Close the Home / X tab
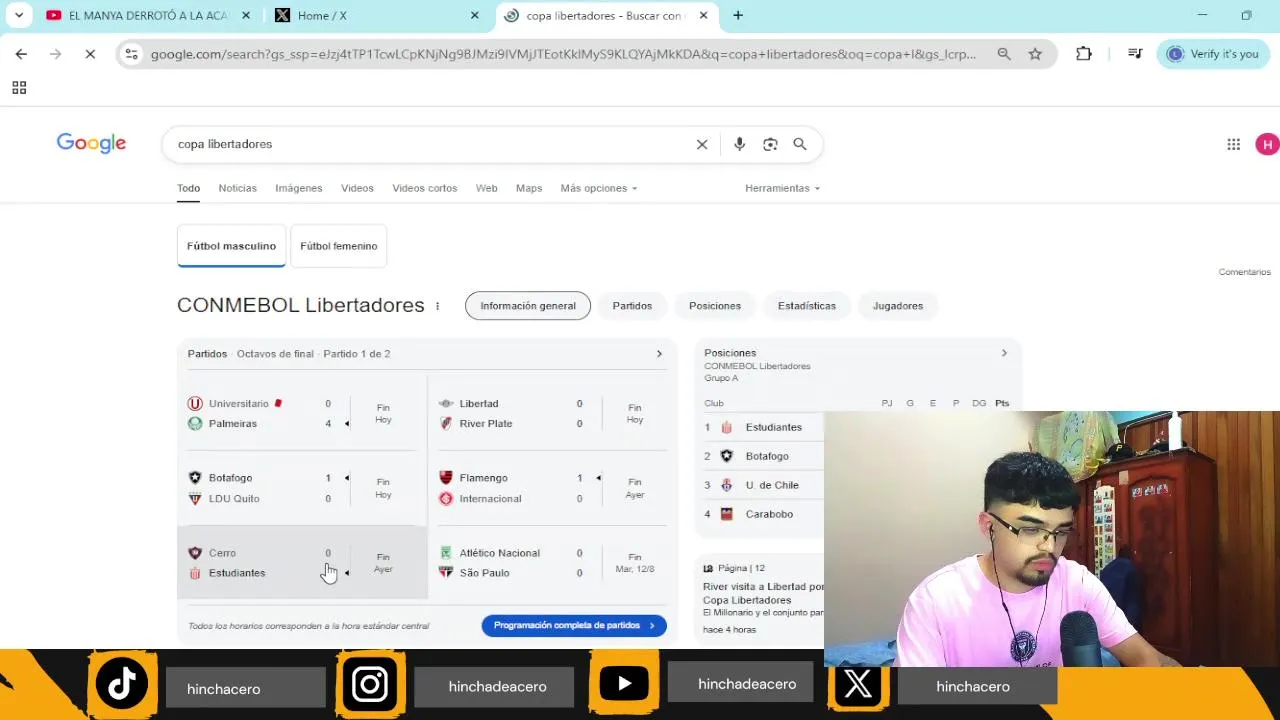Viewport: 1280px width, 720px height. point(475,15)
